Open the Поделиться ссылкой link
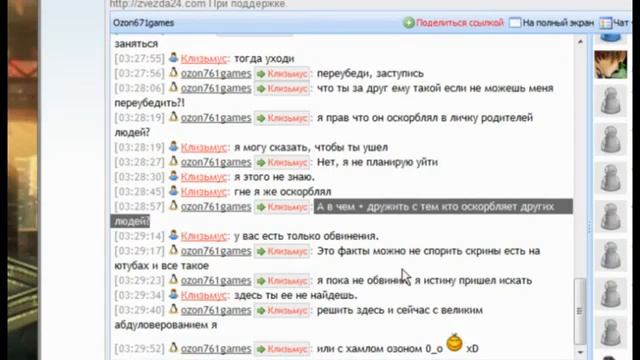 [x=460, y=23]
